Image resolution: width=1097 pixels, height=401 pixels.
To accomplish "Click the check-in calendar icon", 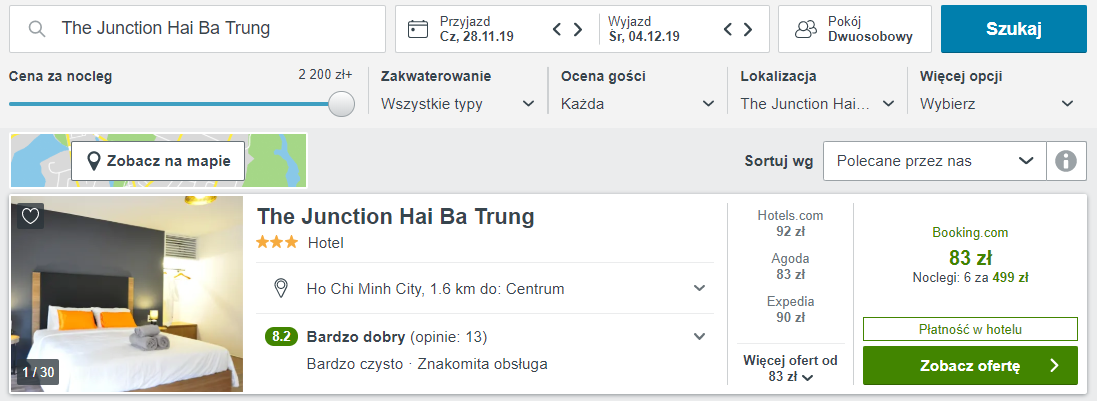I will pos(418,29).
